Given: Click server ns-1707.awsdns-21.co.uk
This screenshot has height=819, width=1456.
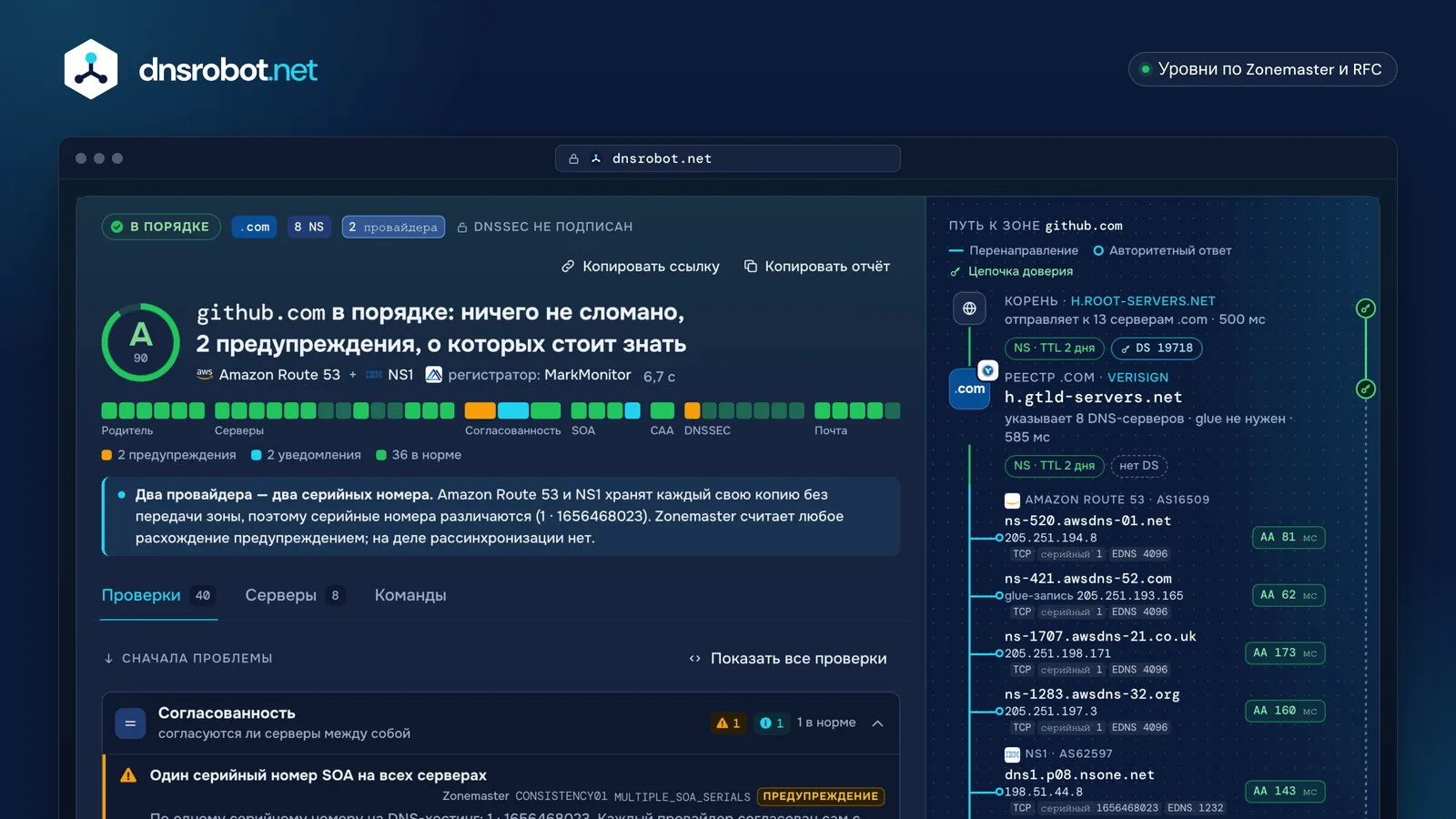Looking at the screenshot, I should (1100, 637).
